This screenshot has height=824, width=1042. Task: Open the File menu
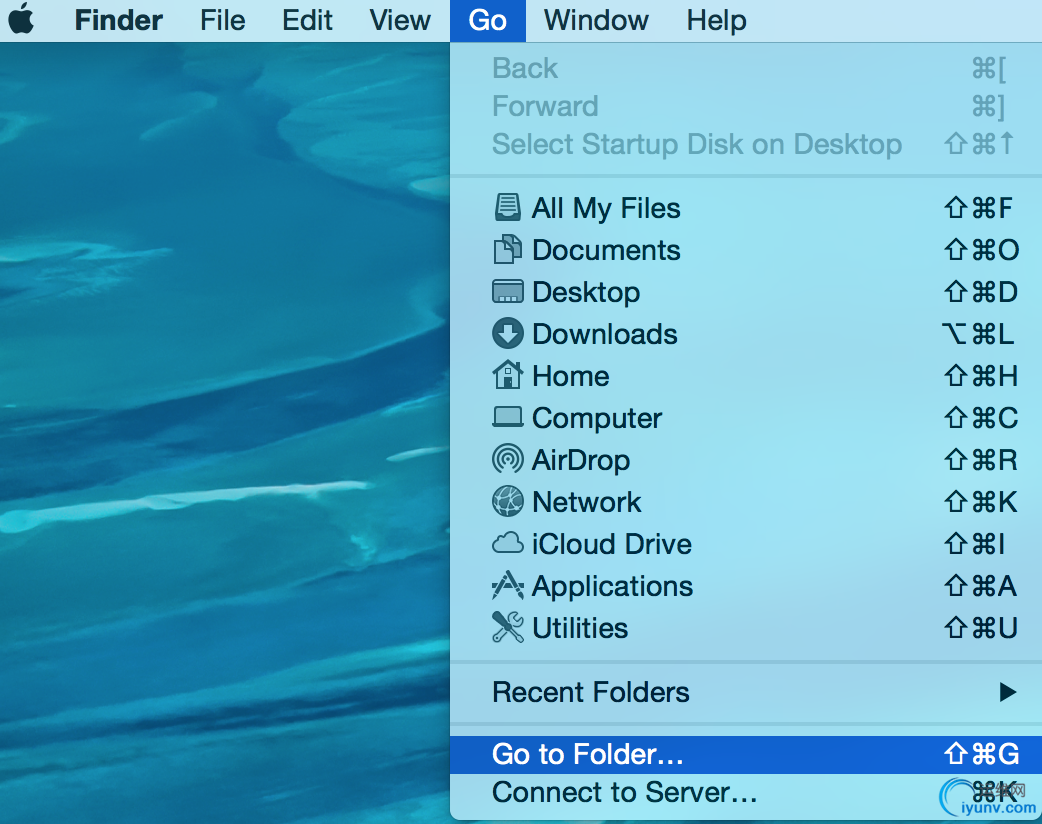pos(223,20)
